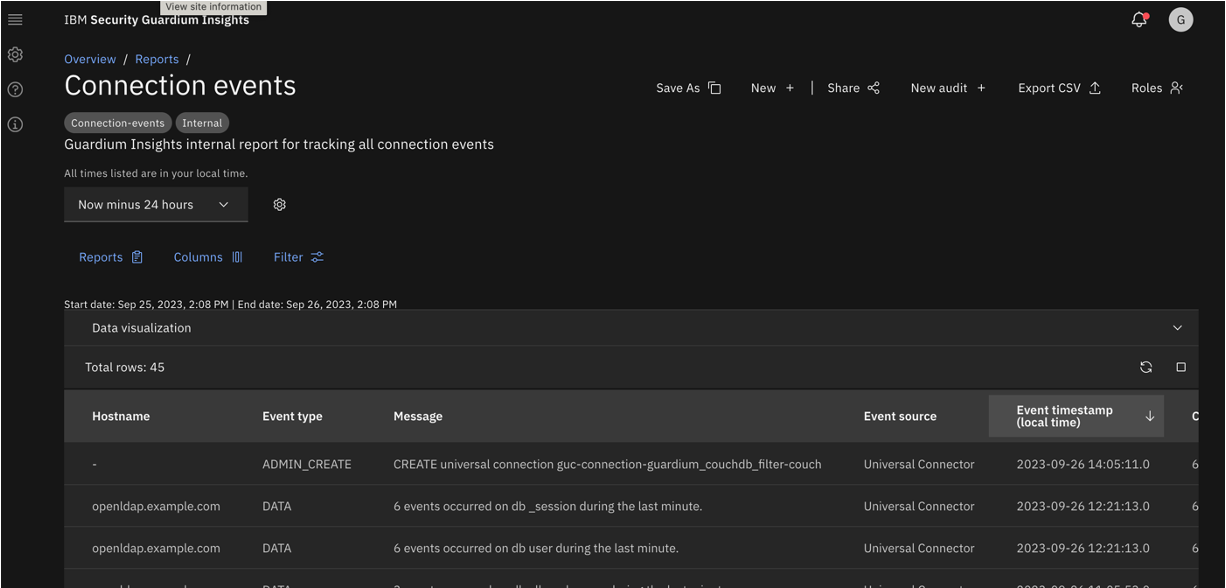
Task: Go to Overview breadcrumb link
Action: (90, 59)
